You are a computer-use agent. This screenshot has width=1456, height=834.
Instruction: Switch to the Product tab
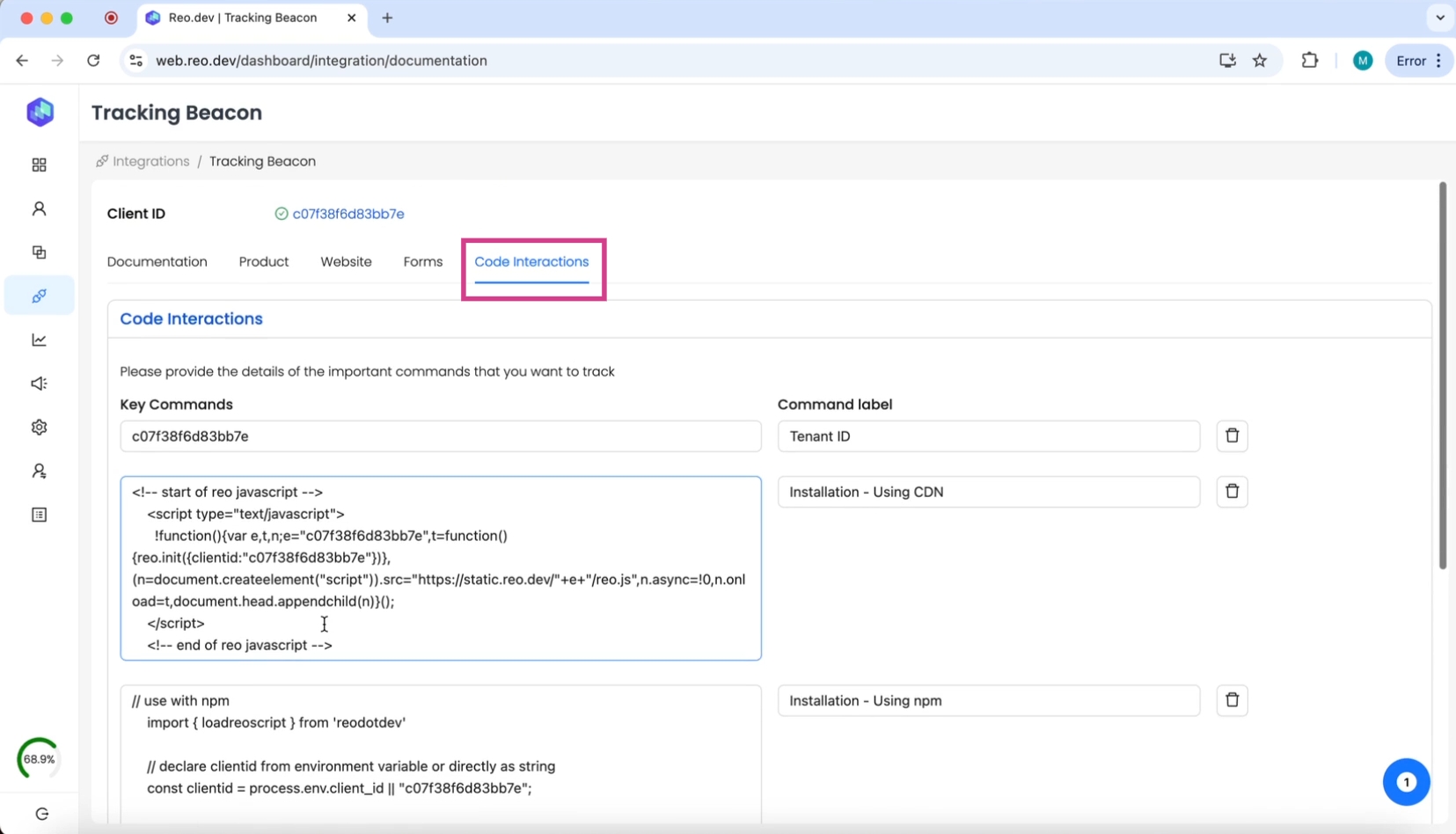[263, 262]
